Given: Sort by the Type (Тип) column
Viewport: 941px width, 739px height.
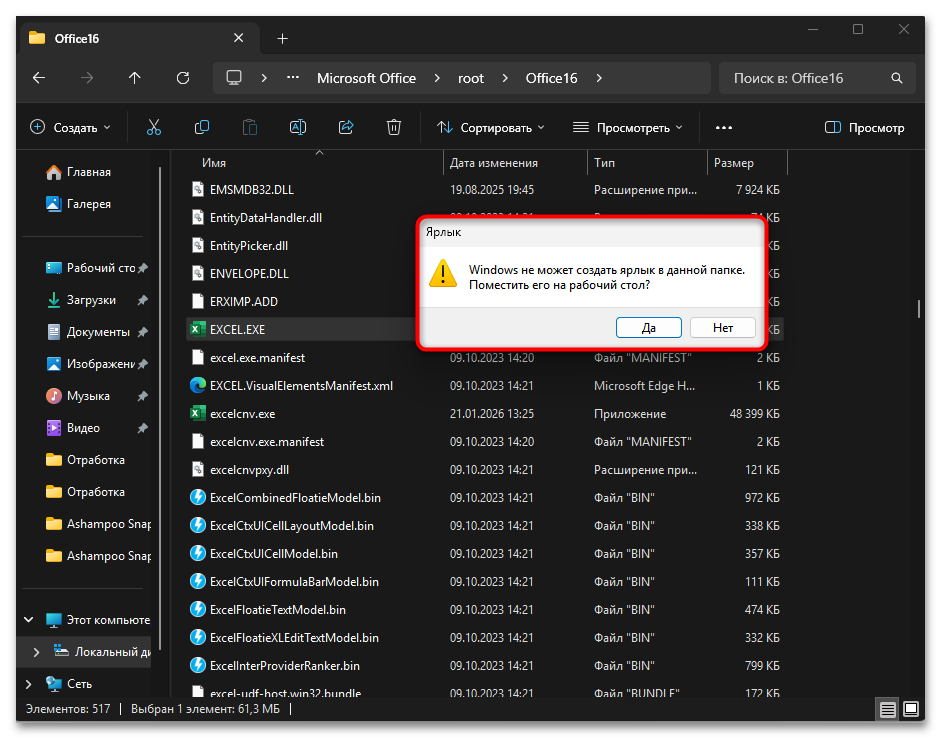Looking at the screenshot, I should coord(647,163).
